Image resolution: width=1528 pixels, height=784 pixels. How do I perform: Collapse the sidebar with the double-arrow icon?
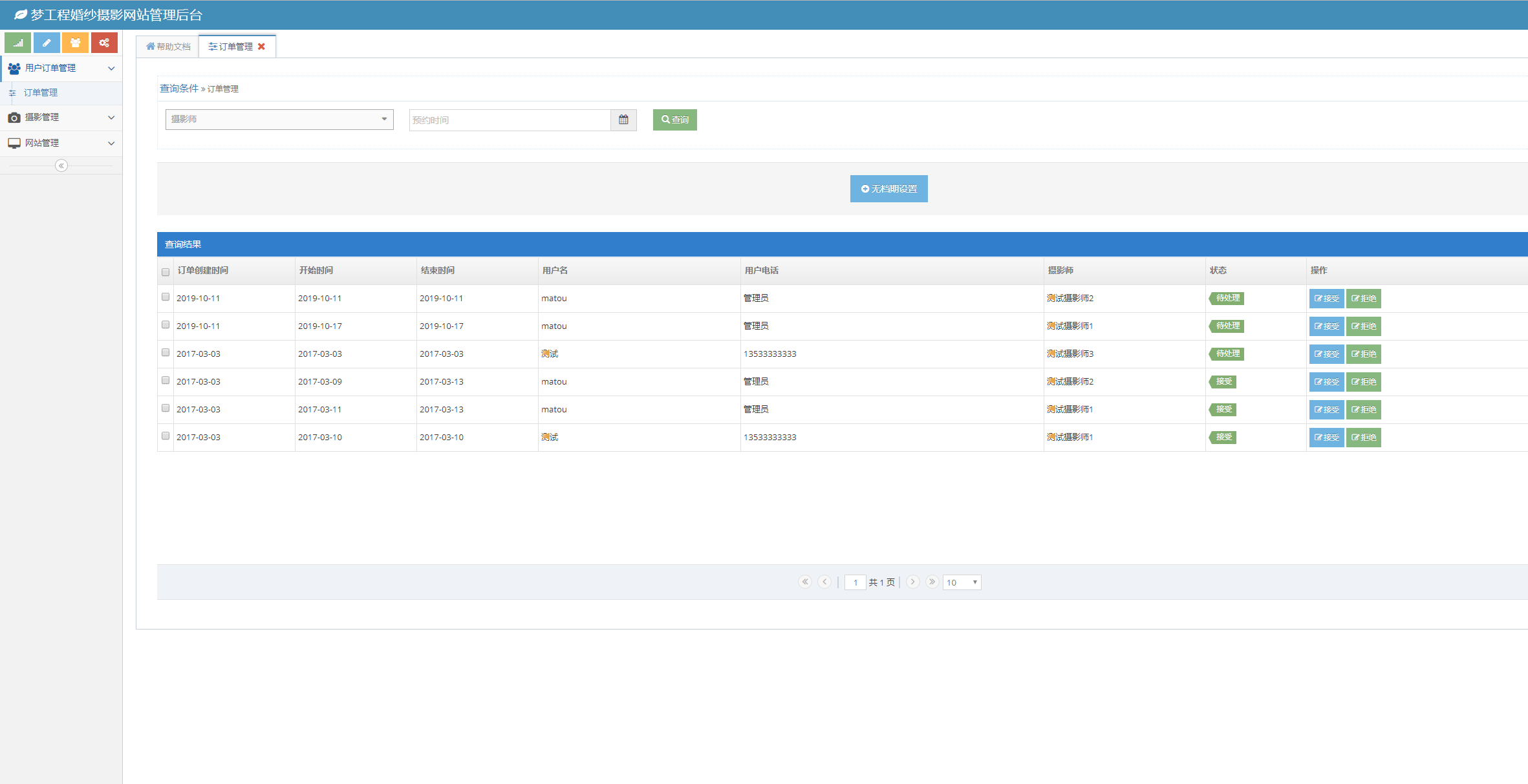[61, 165]
